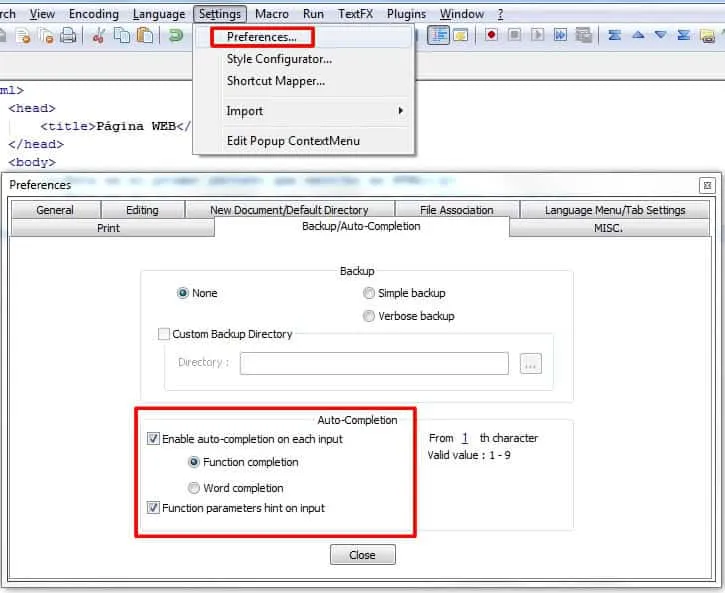Click the "Valid value : 1 - 9" text
This screenshot has width=725, height=593.
pyautogui.click(x=469, y=455)
